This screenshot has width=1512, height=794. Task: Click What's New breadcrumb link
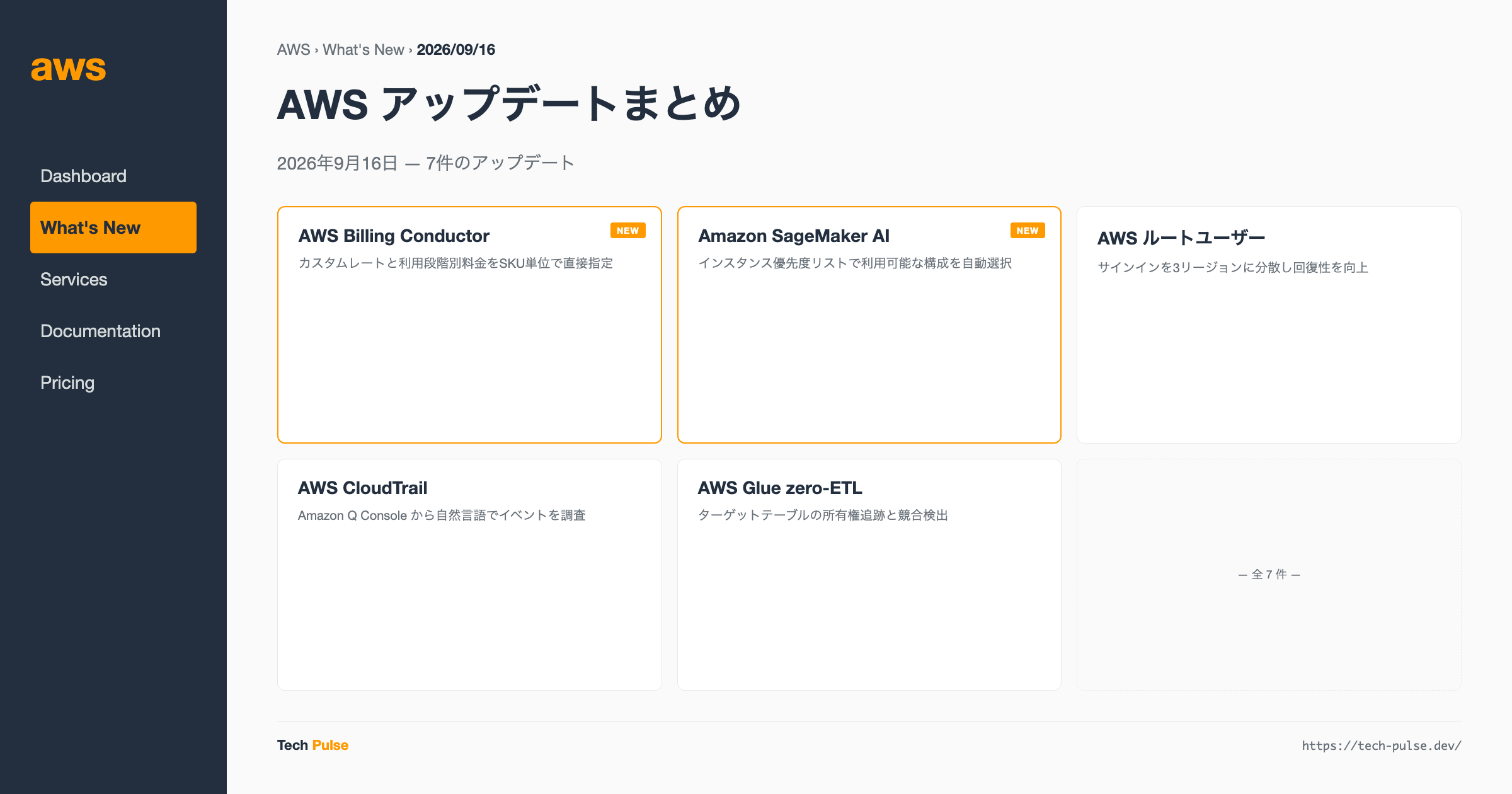(x=364, y=50)
